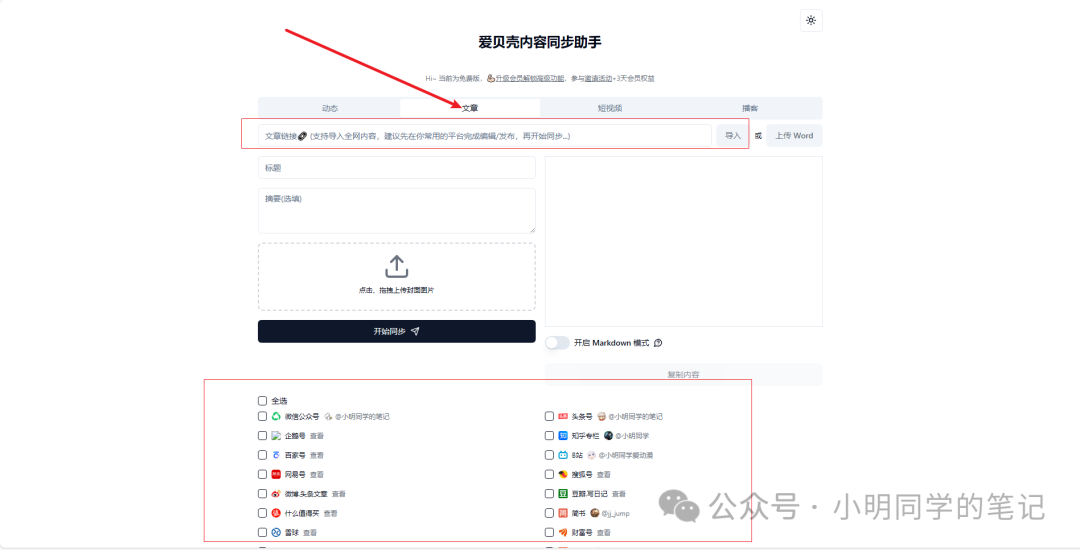
Task: Check the 网易号 checkbox
Action: click(262, 474)
